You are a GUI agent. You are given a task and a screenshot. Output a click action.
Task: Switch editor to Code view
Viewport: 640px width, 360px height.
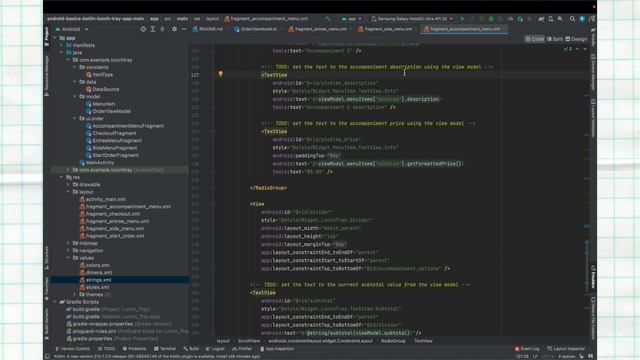click(535, 39)
